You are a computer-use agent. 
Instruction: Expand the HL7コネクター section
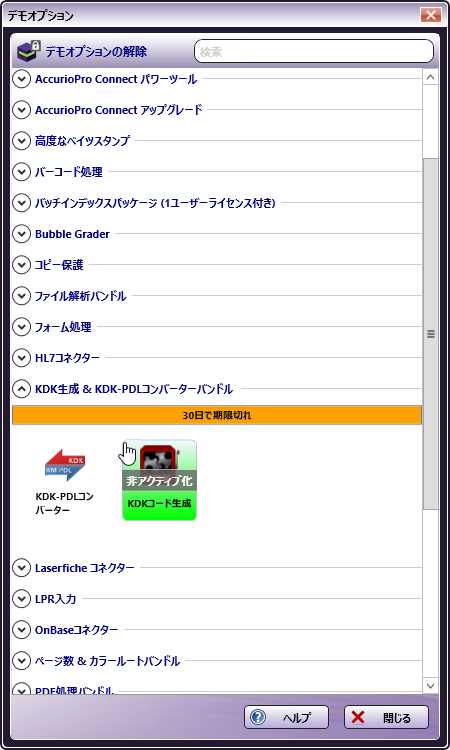coord(22,357)
